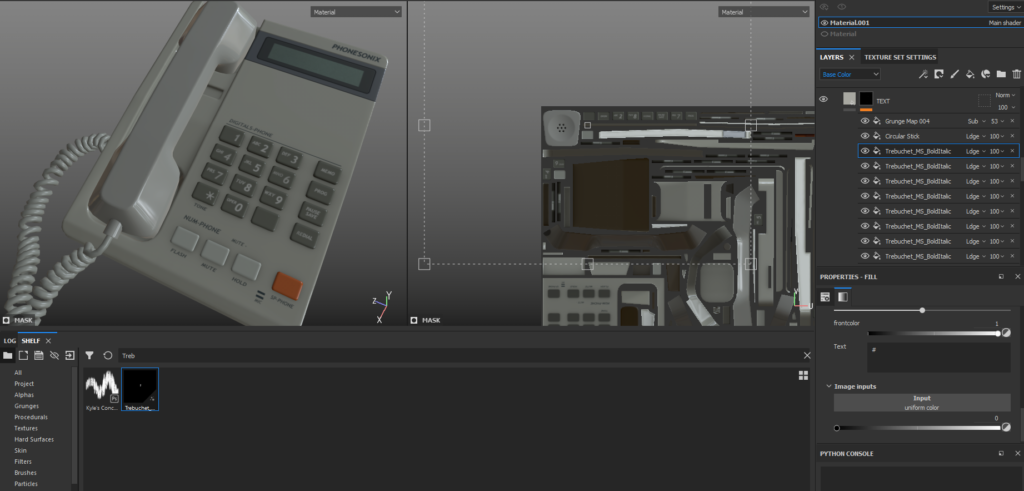
Task: Add a new paint layer
Action: pyautogui.click(x=954, y=74)
